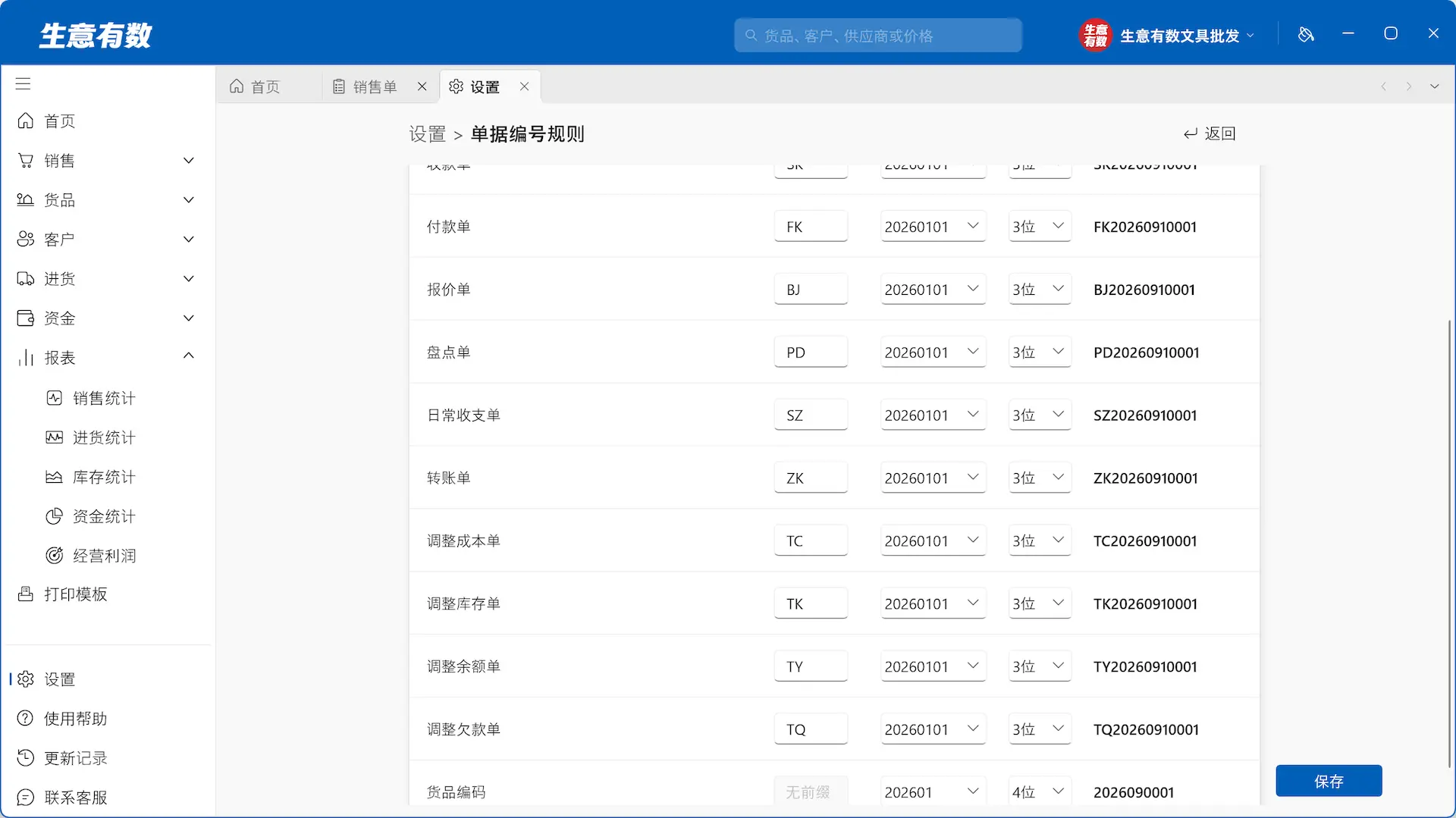Close the 销售单 tab
This screenshot has height=818, width=1456.
(422, 86)
